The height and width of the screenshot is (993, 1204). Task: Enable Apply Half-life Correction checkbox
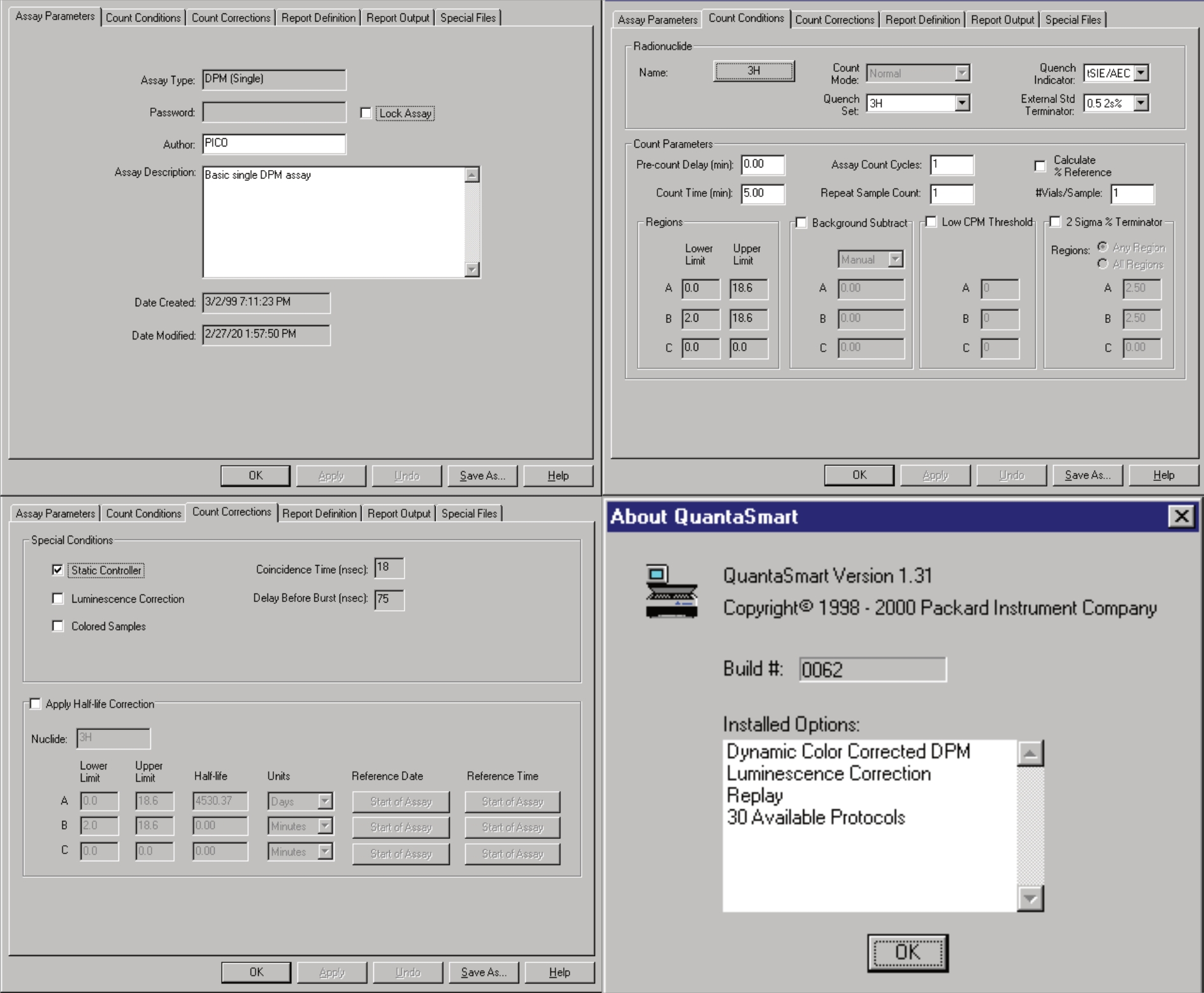[36, 704]
